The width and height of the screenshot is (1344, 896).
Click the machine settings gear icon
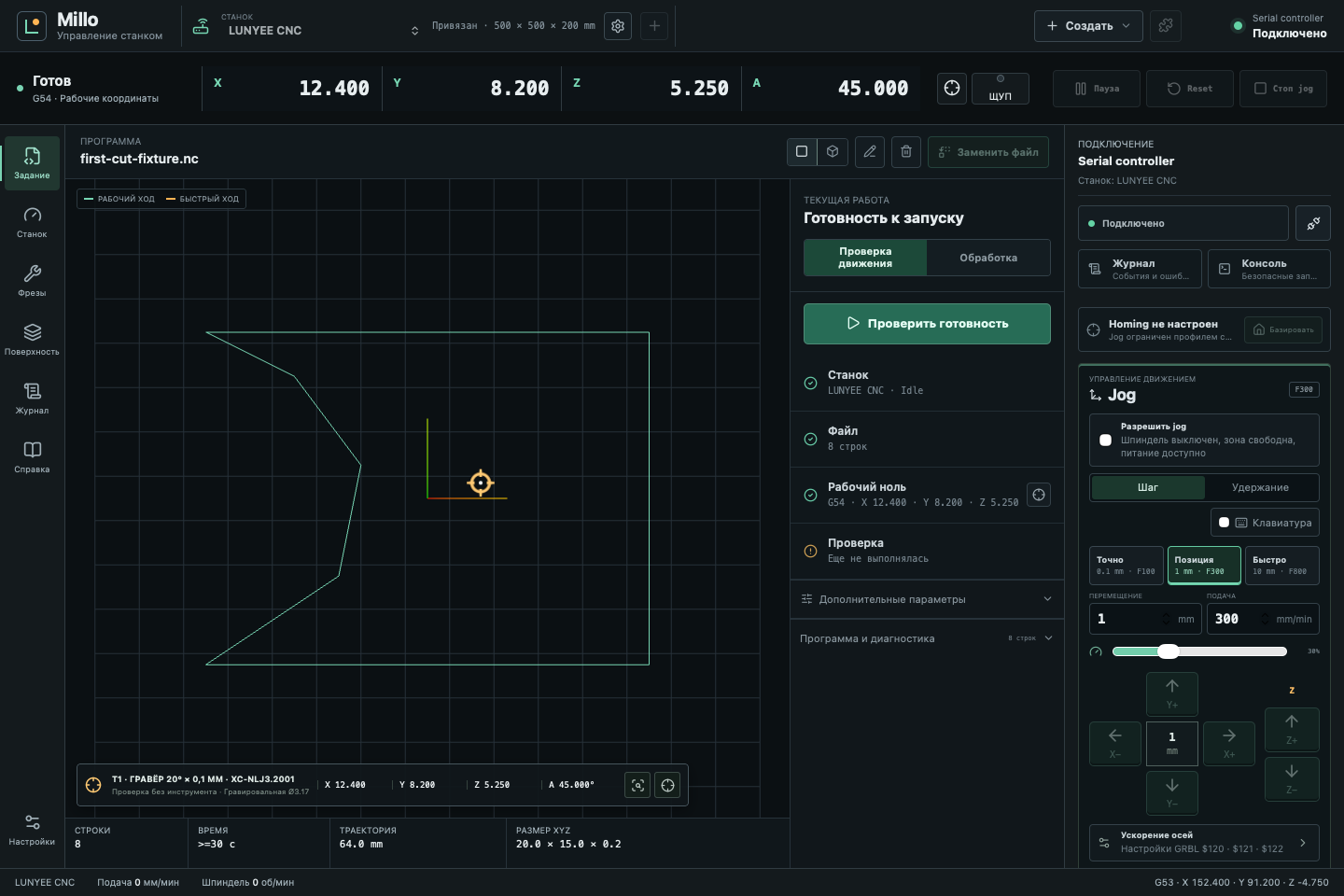coord(618,26)
